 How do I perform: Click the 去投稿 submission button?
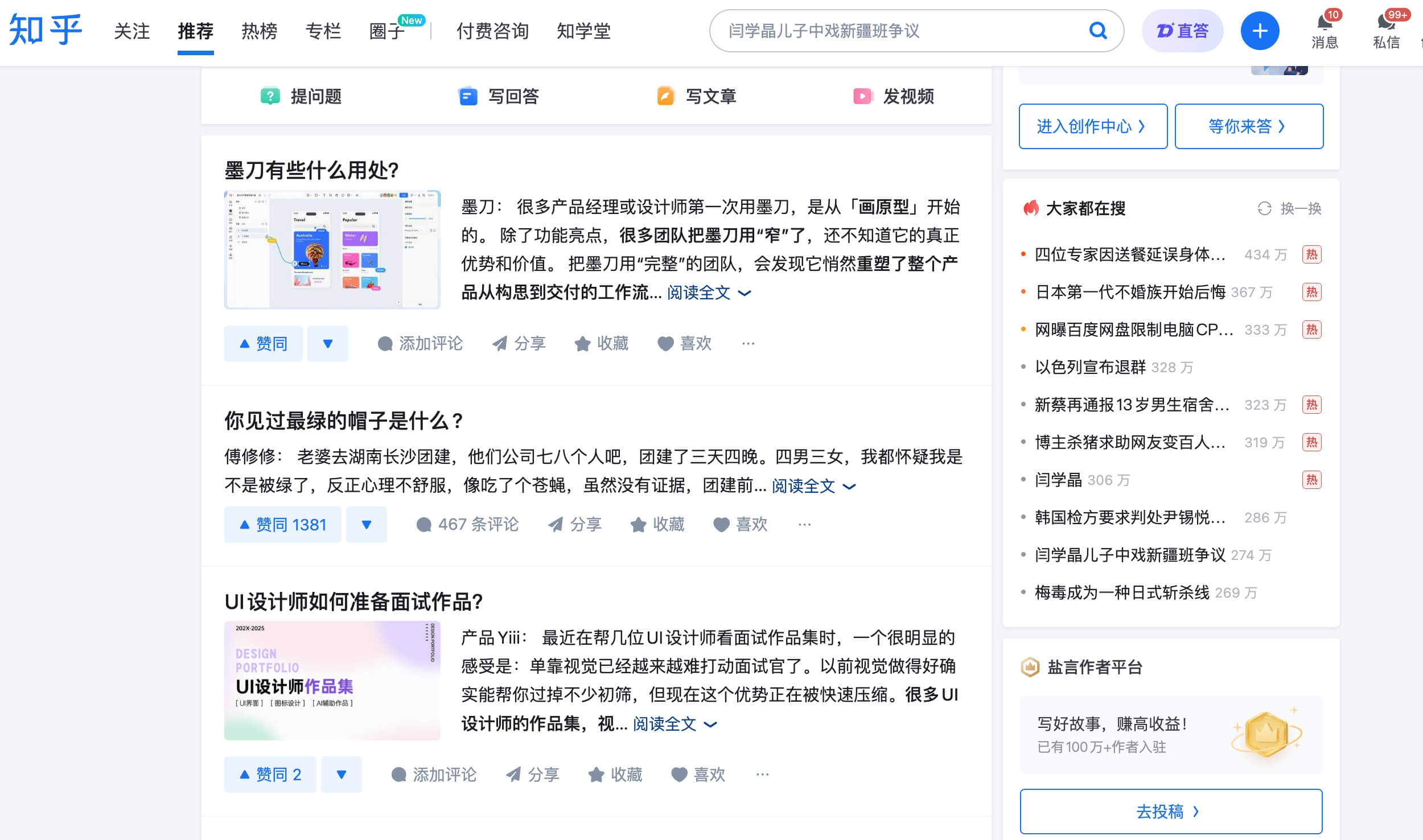(1171, 811)
